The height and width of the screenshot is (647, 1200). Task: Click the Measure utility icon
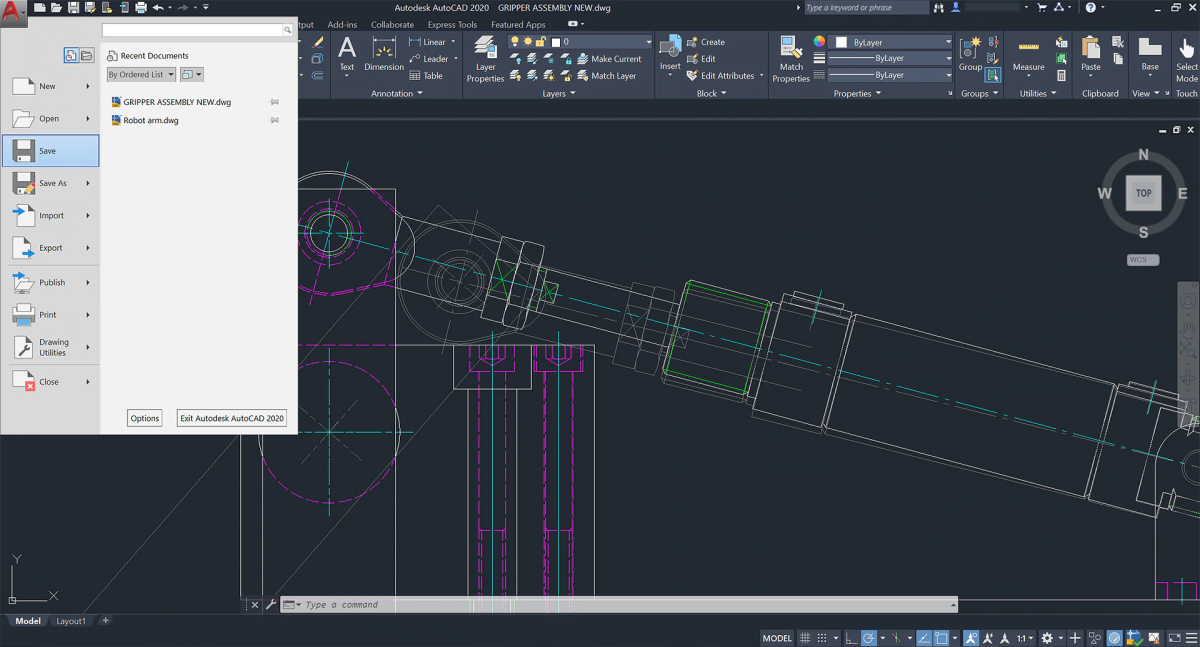point(1028,49)
